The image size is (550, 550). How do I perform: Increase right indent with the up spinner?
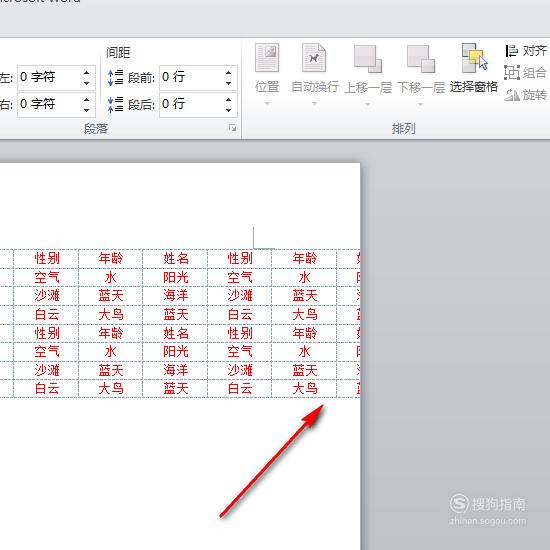point(86,99)
